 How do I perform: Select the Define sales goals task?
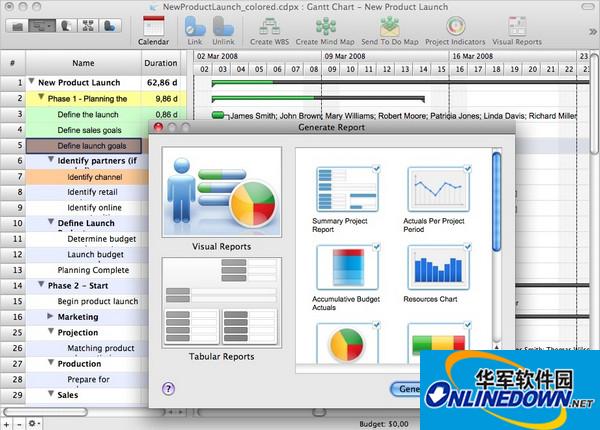pyautogui.click(x=90, y=130)
